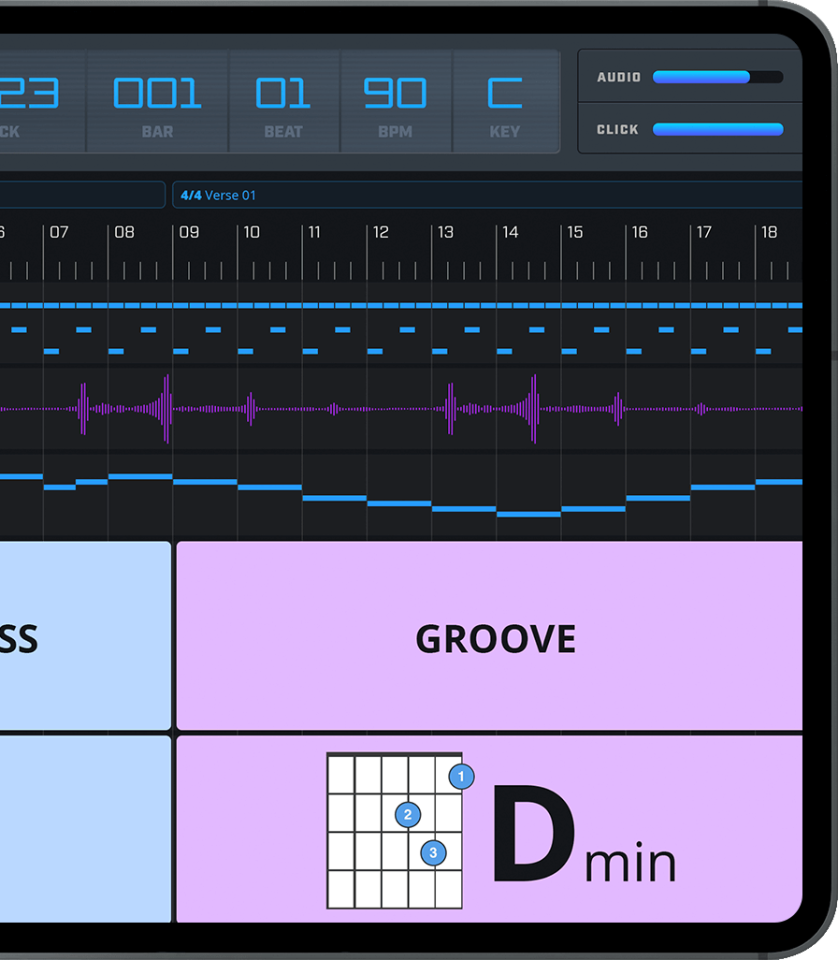Click bar 18 marker on the ruler
The height and width of the screenshot is (960, 838).
click(x=769, y=232)
